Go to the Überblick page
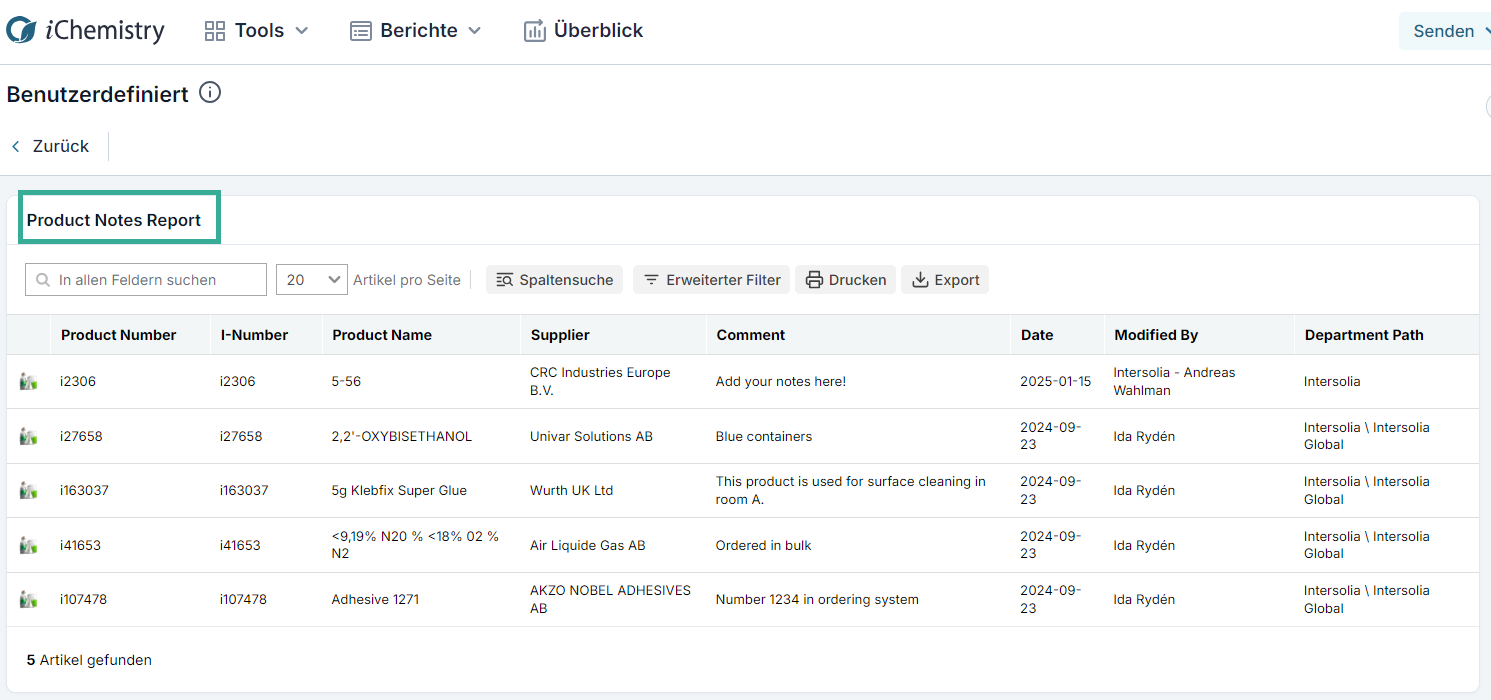The width and height of the screenshot is (1491, 700). [x=583, y=31]
